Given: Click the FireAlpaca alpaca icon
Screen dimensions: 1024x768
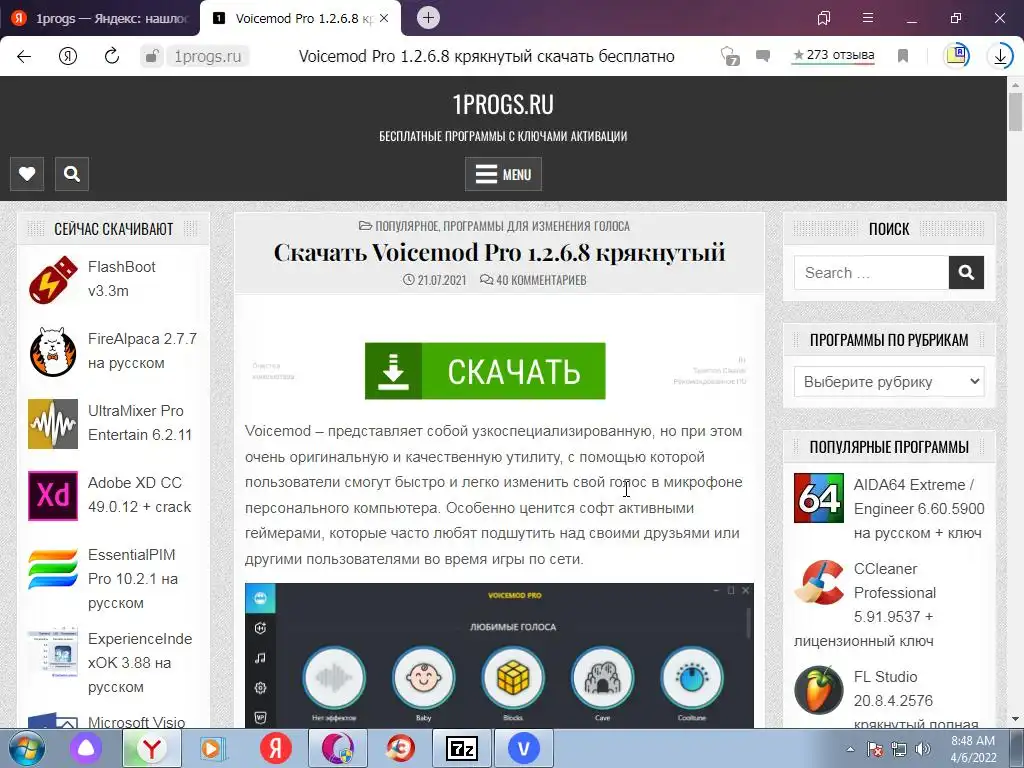Looking at the screenshot, I should (53, 352).
